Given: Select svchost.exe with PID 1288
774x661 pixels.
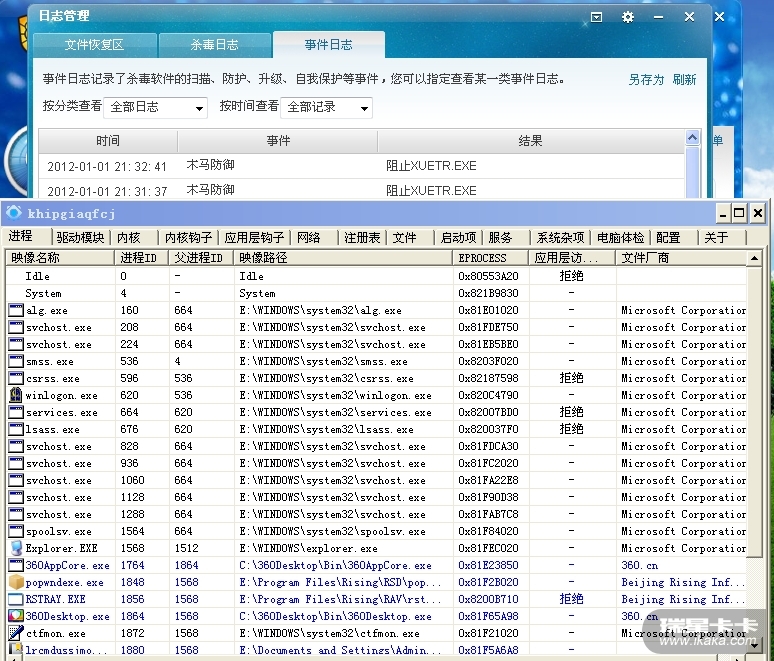Looking at the screenshot, I should (376, 514).
